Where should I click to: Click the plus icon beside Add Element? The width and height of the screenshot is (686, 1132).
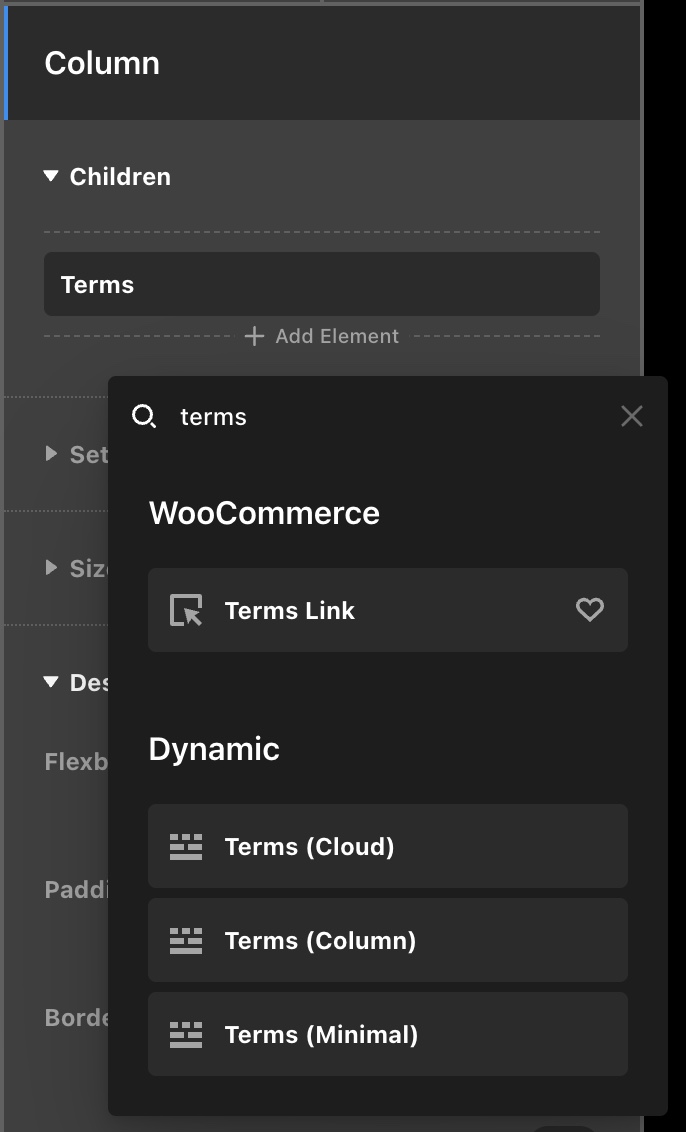[x=254, y=337]
